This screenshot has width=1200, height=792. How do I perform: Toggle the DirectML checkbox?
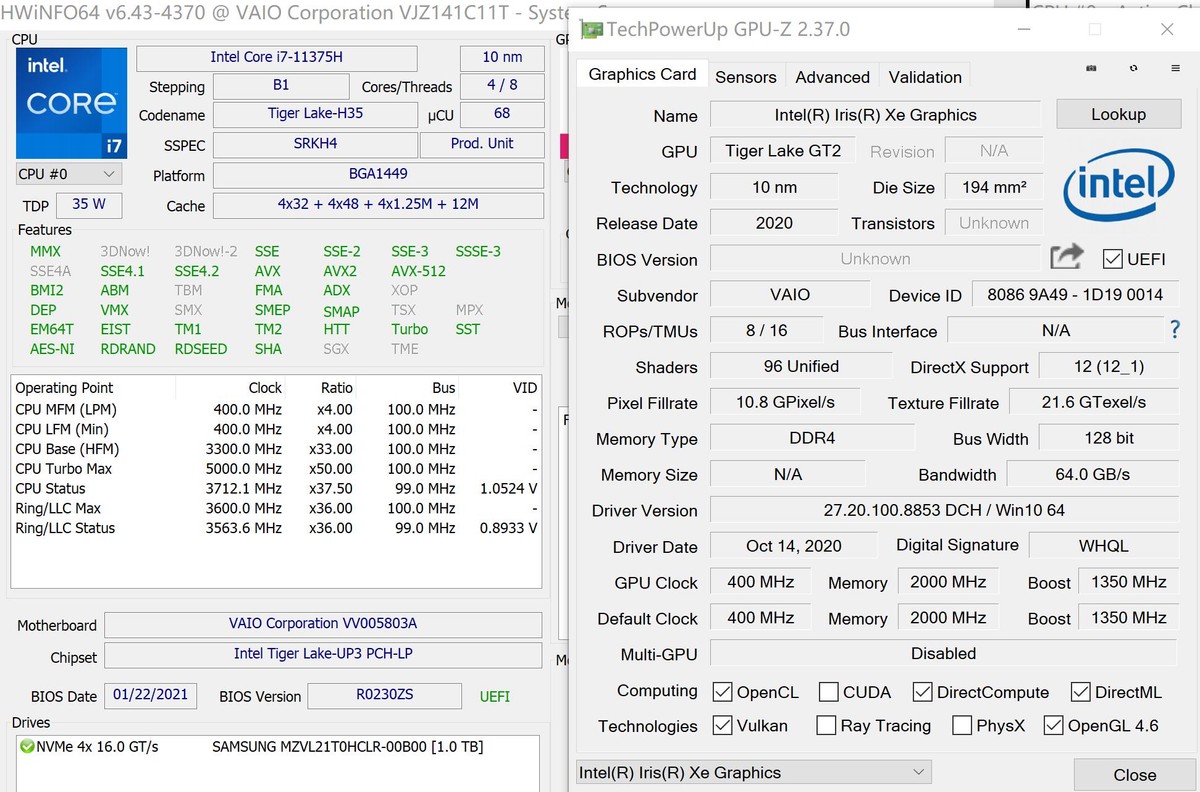(x=1080, y=692)
